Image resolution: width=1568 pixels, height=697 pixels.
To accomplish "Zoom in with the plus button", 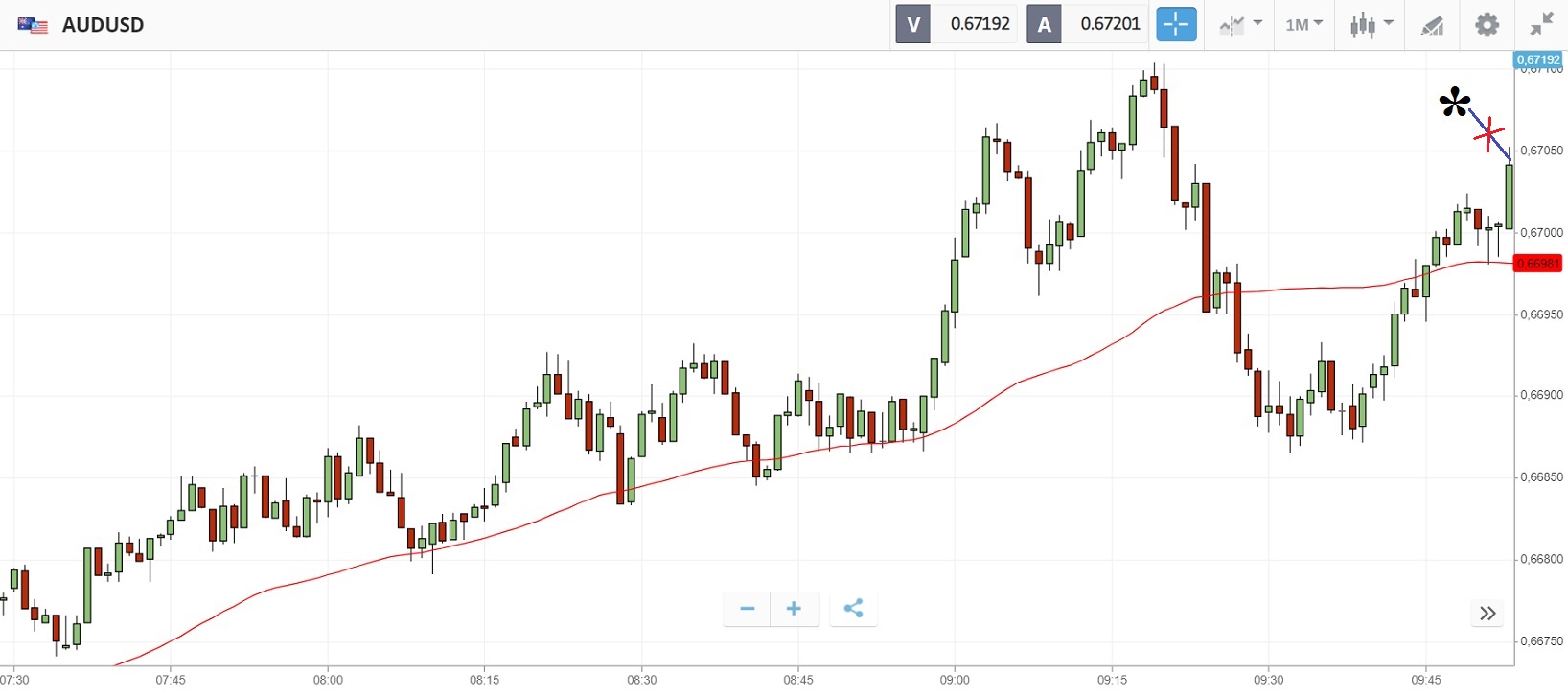I will (x=794, y=608).
